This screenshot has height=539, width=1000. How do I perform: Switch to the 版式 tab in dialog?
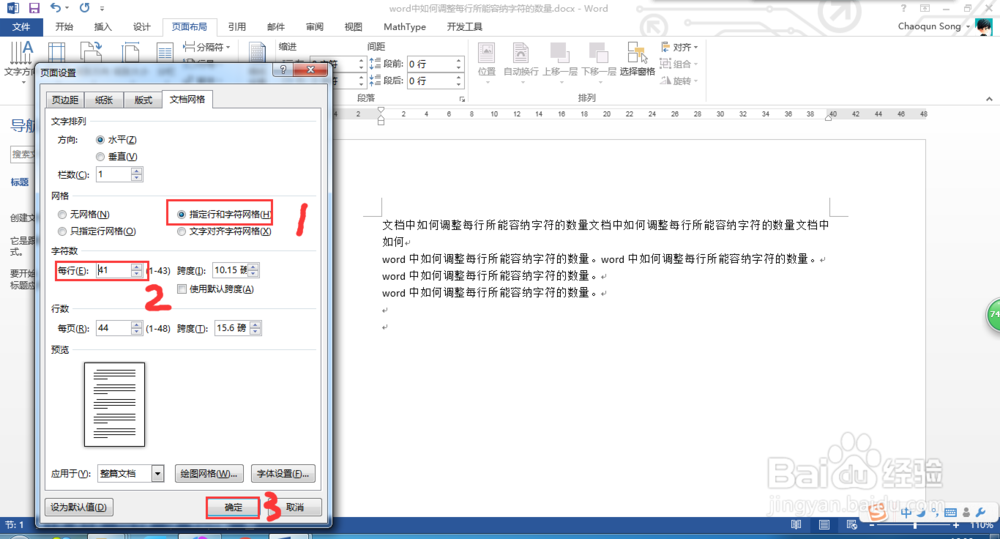tap(143, 100)
